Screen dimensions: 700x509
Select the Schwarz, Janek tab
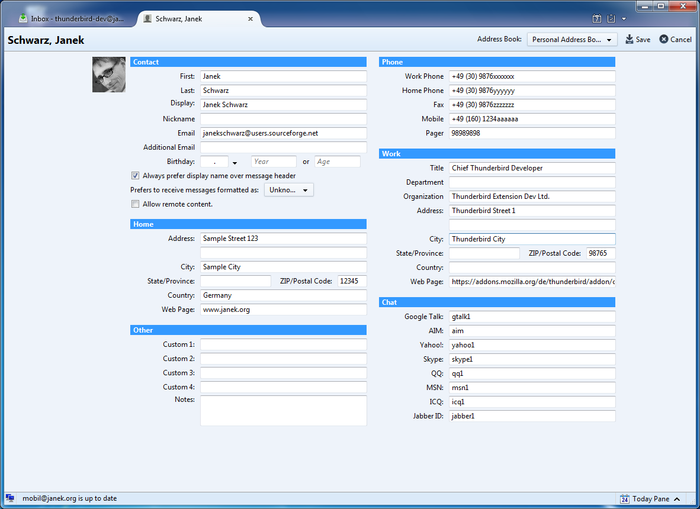(x=199, y=19)
